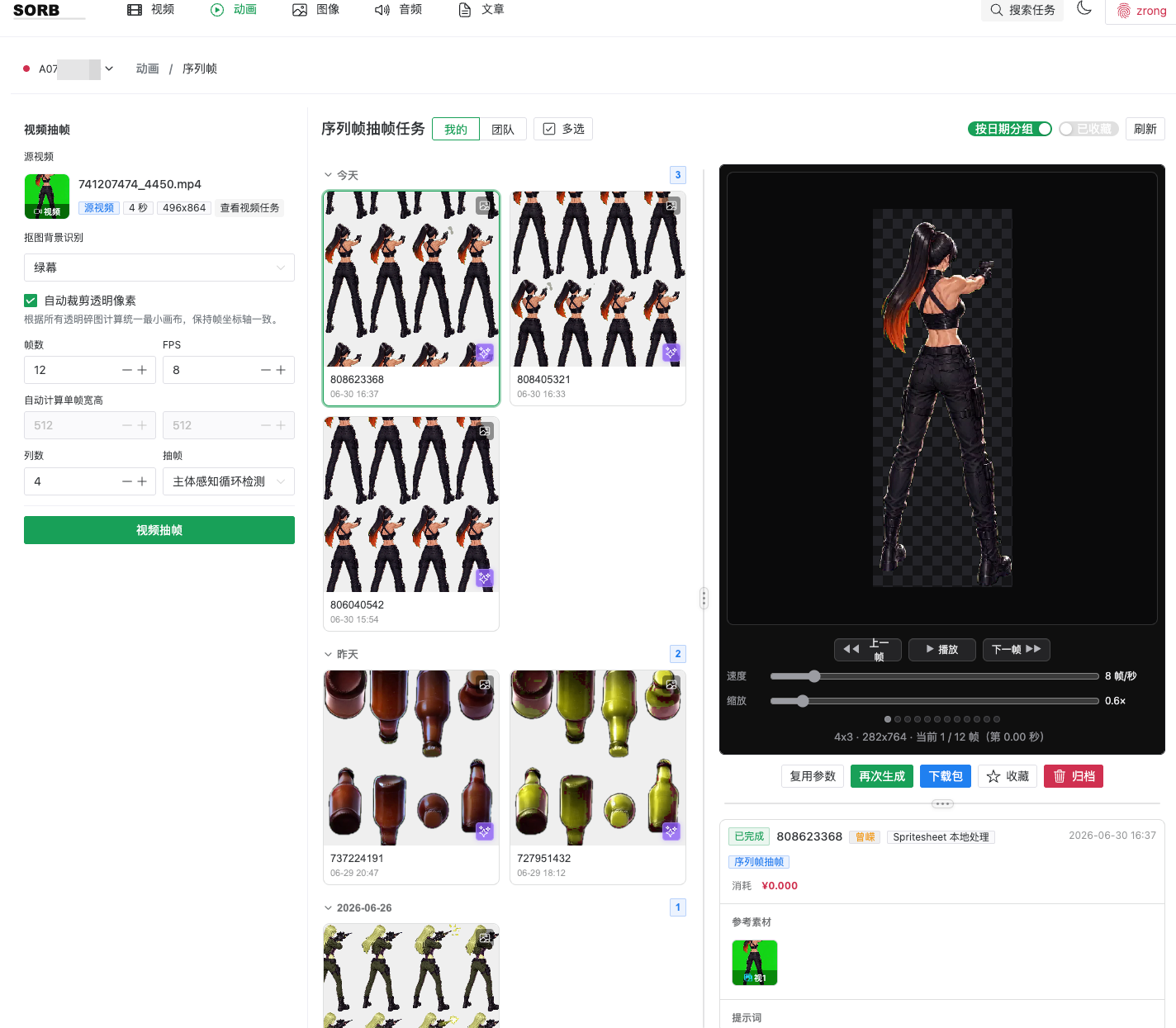Click the 复用参数 button

pyautogui.click(x=813, y=776)
